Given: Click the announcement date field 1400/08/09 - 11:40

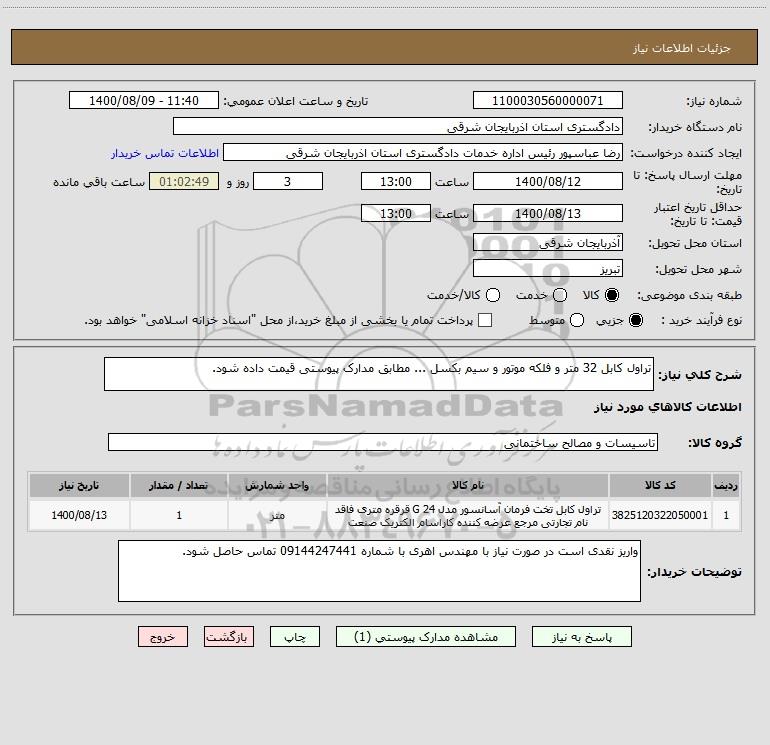Looking at the screenshot, I should click(143, 101).
